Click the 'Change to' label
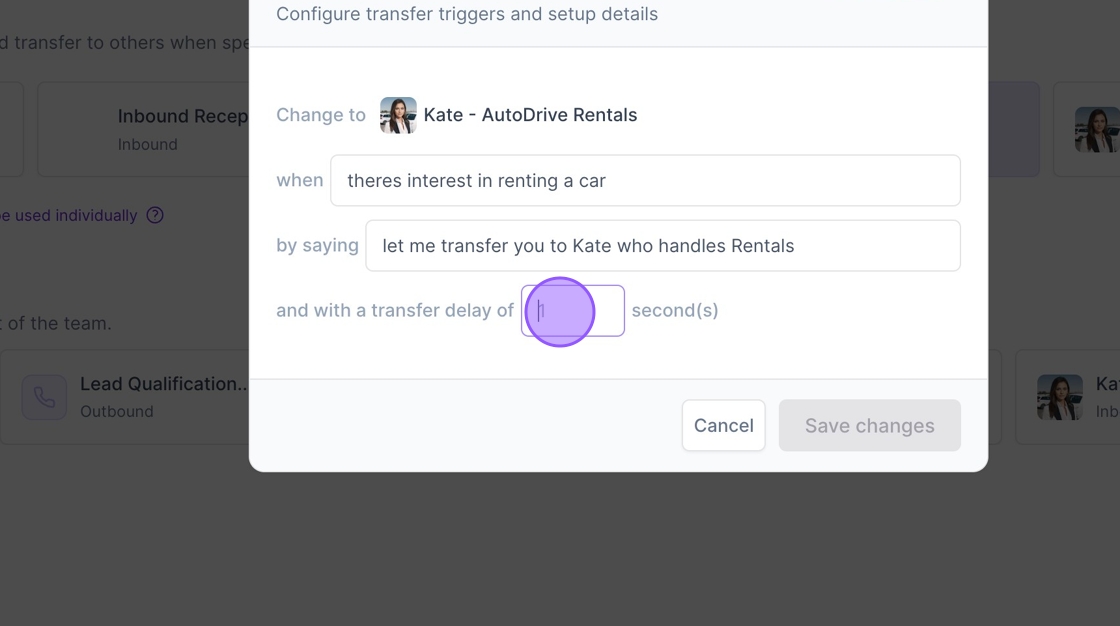Viewport: 1120px width, 626px height. (321, 115)
